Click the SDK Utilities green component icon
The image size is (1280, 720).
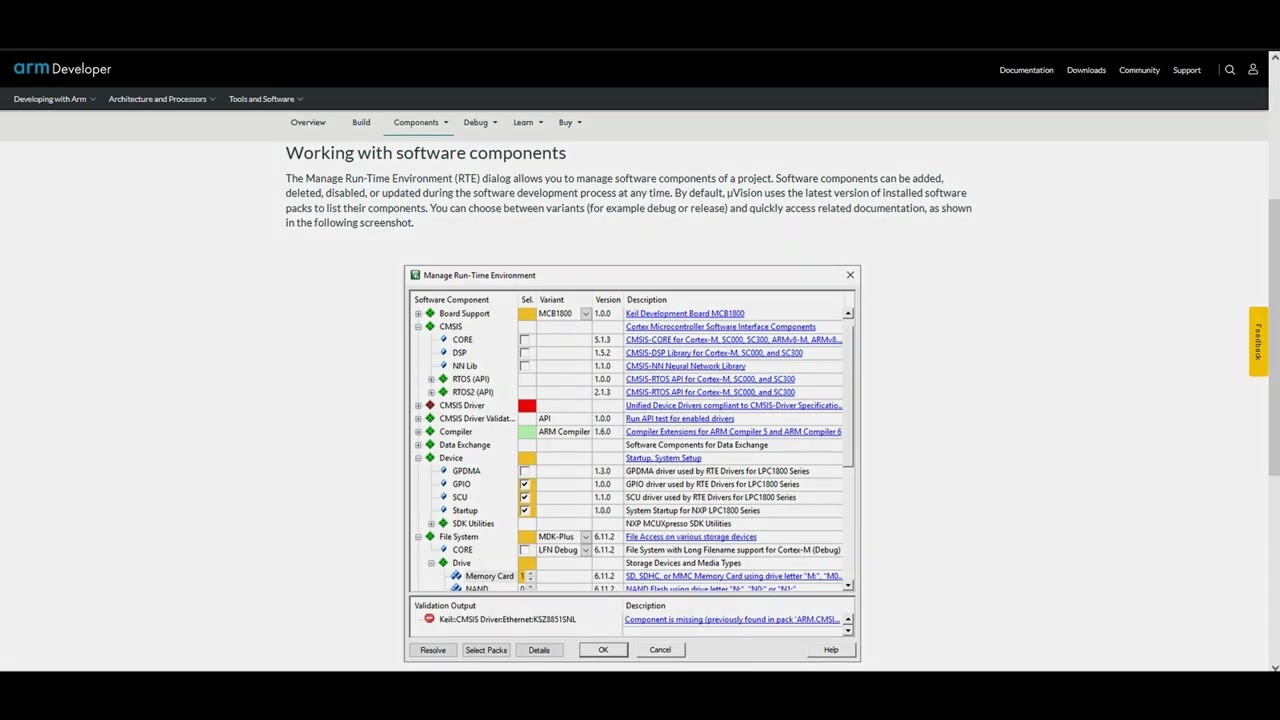coord(443,524)
